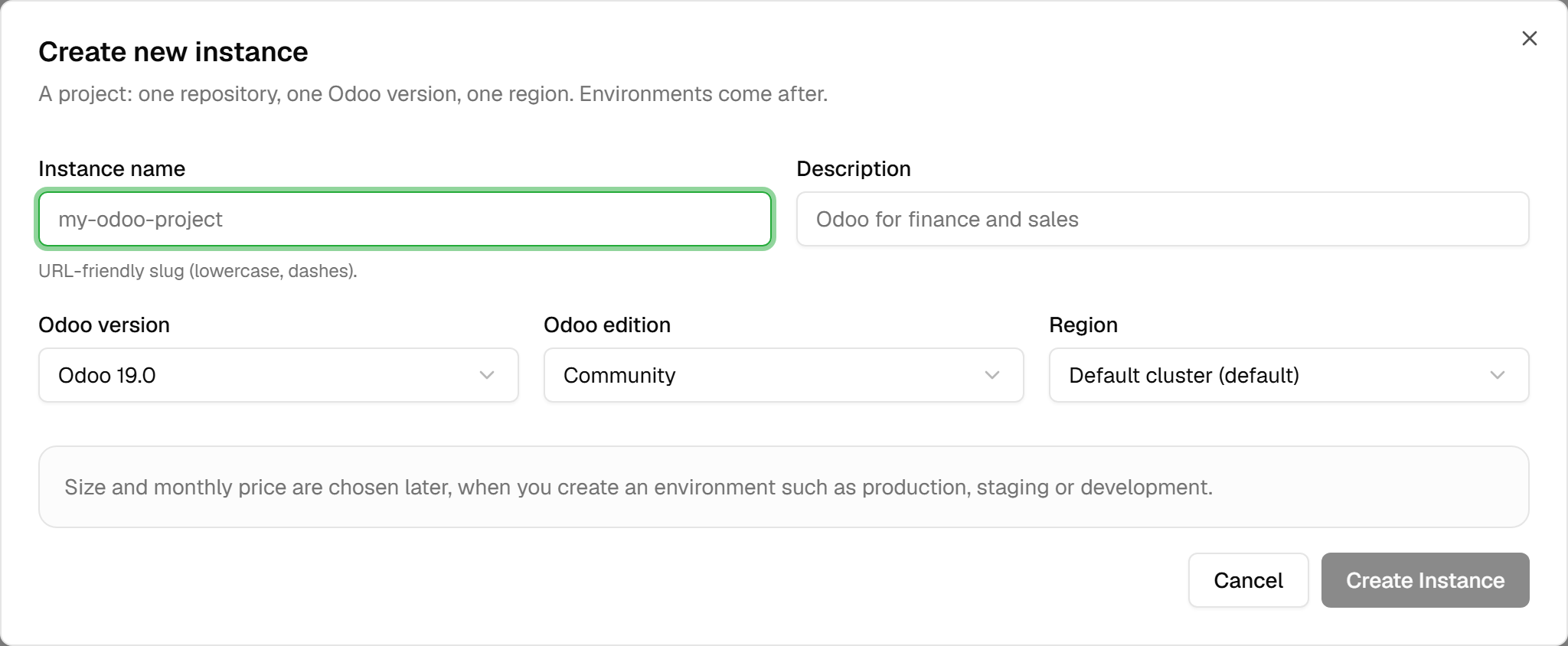Screen dimensions: 1568x646
Task: Click the 'A project: one repository' subtitle
Action: pyautogui.click(x=433, y=94)
